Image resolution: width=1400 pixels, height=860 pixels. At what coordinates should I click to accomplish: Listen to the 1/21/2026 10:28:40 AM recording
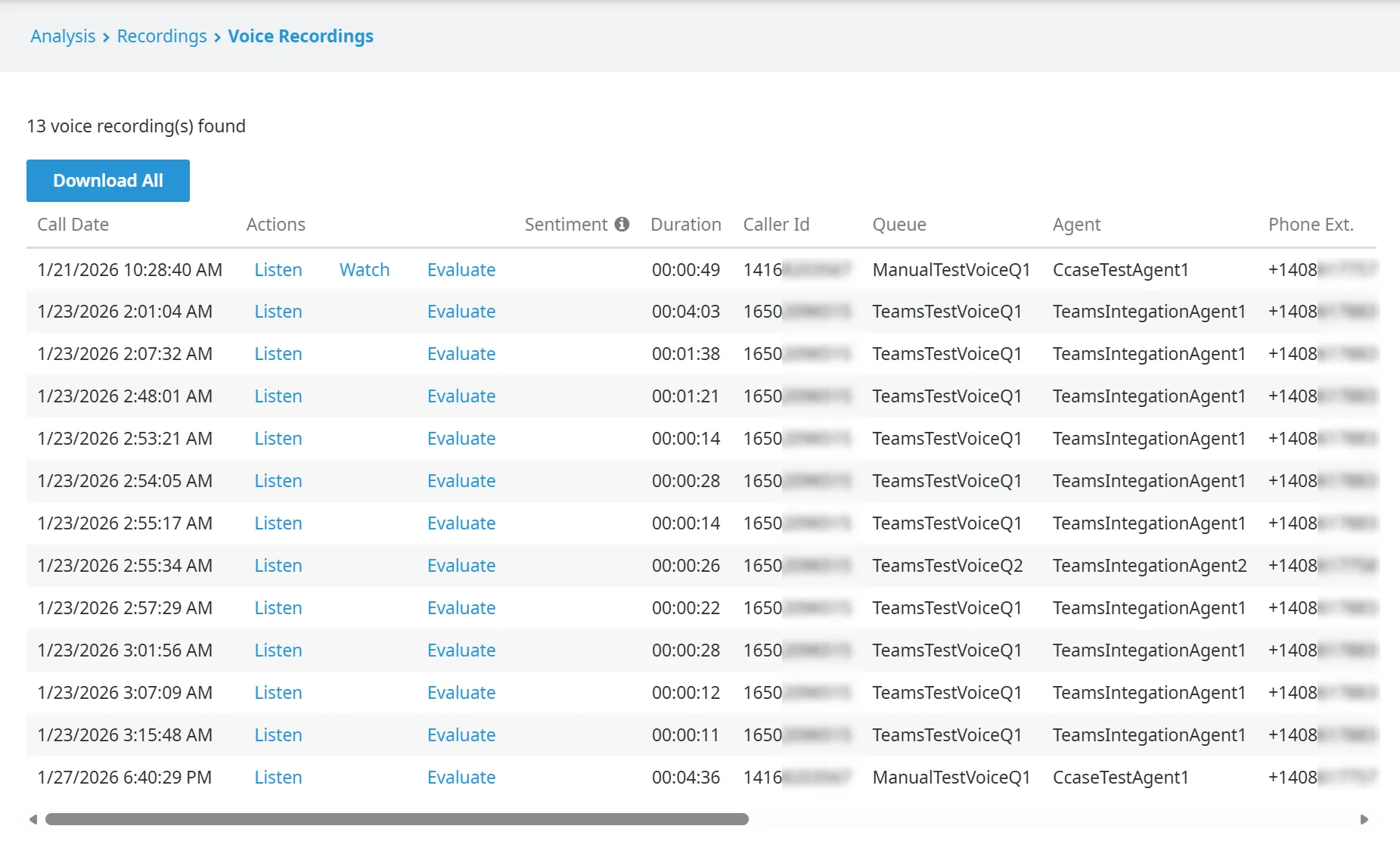(x=278, y=270)
